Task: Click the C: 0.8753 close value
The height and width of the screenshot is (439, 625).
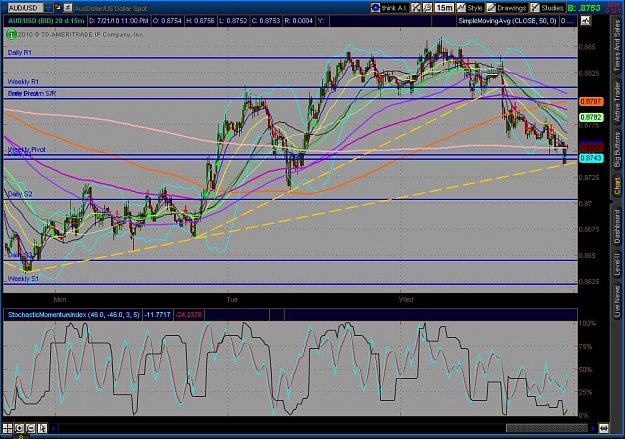Action: pos(266,21)
